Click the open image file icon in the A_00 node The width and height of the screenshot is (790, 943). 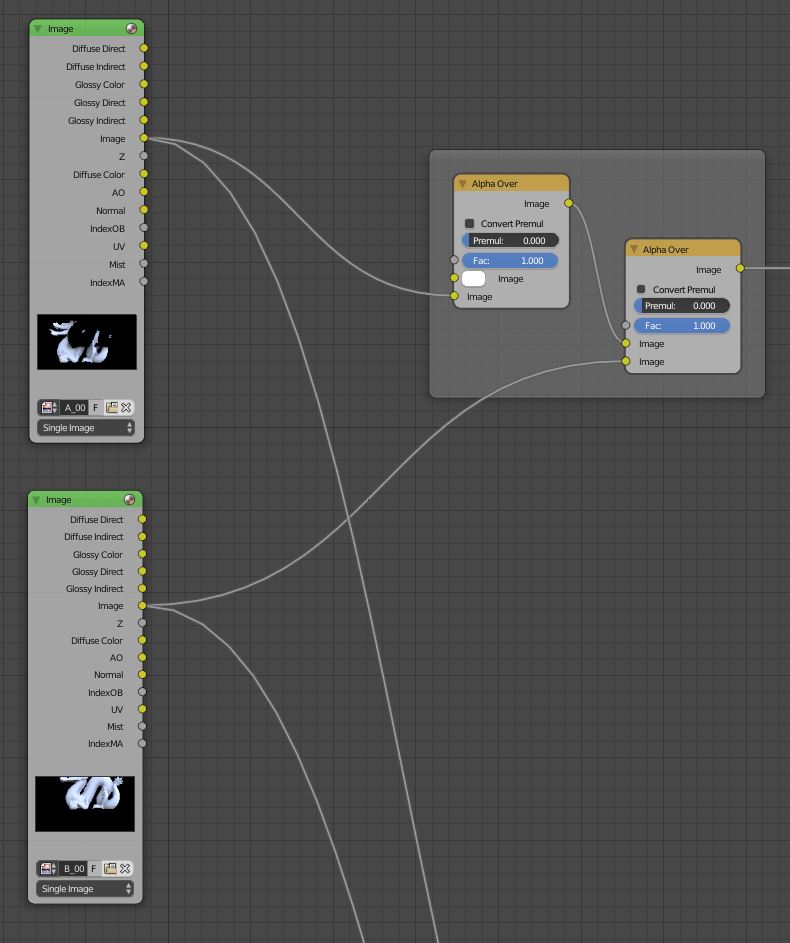coord(111,408)
